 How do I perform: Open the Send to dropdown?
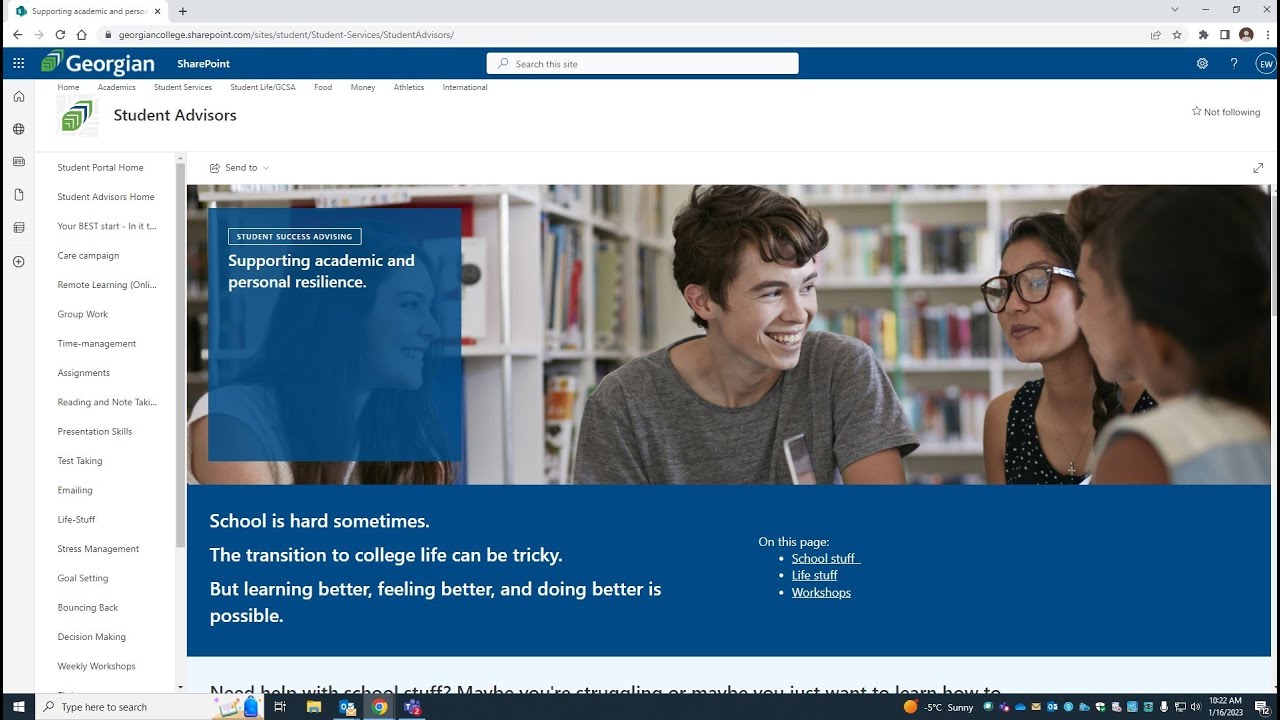pos(239,168)
